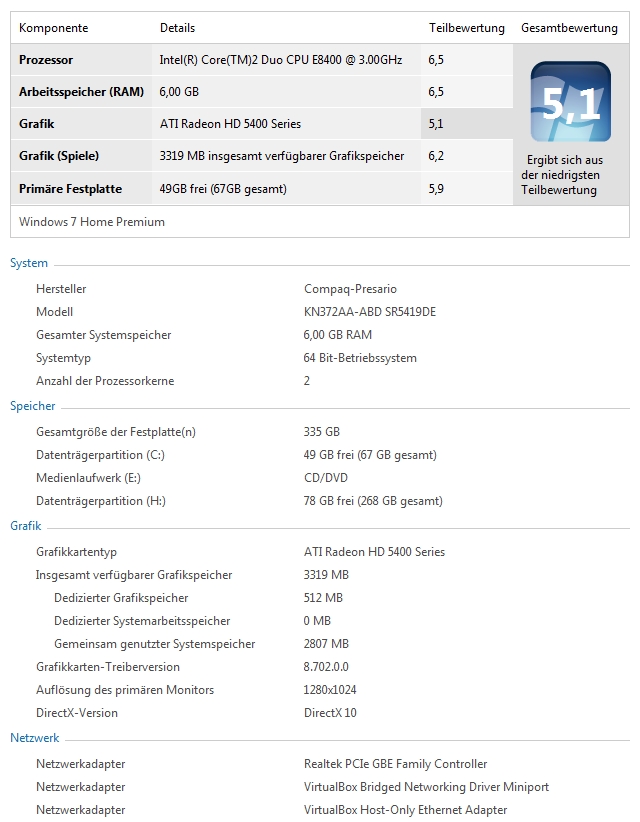The image size is (640, 822).
Task: Click the Gesamtgröße der Festplatte(n) value 335 GB
Action: 321,432
